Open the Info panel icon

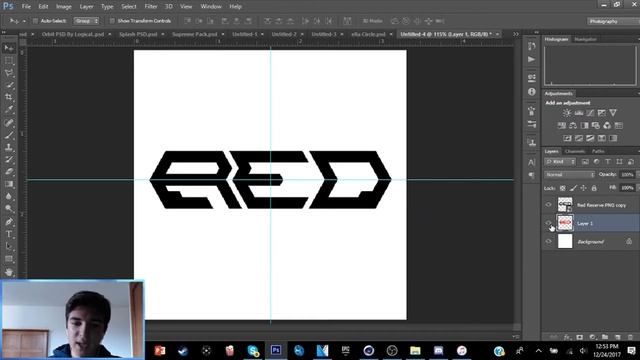coord(531,92)
